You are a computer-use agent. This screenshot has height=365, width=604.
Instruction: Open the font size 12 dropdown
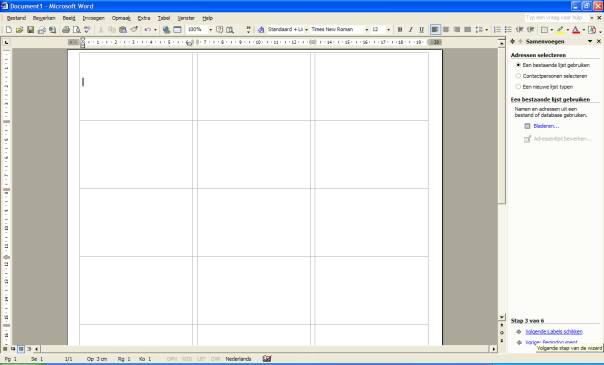(x=388, y=30)
